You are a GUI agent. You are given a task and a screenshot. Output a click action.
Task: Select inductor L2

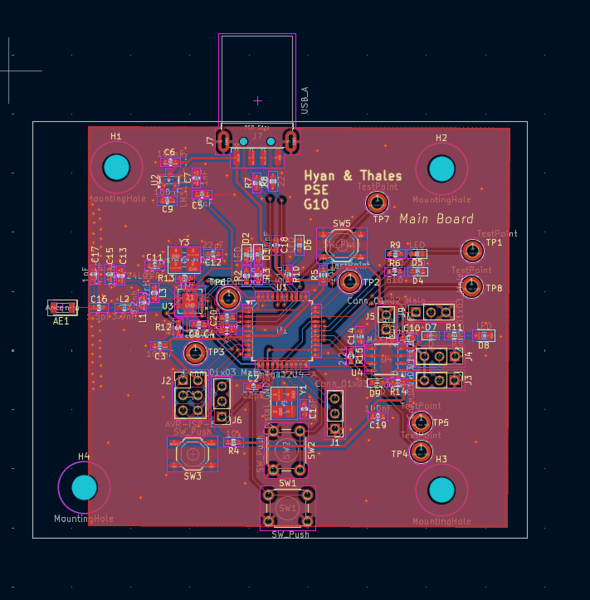click(x=124, y=307)
